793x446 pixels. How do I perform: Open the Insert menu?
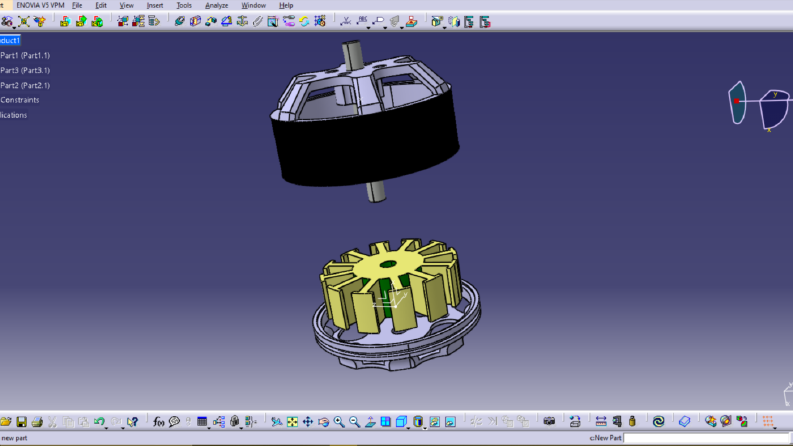tap(155, 5)
